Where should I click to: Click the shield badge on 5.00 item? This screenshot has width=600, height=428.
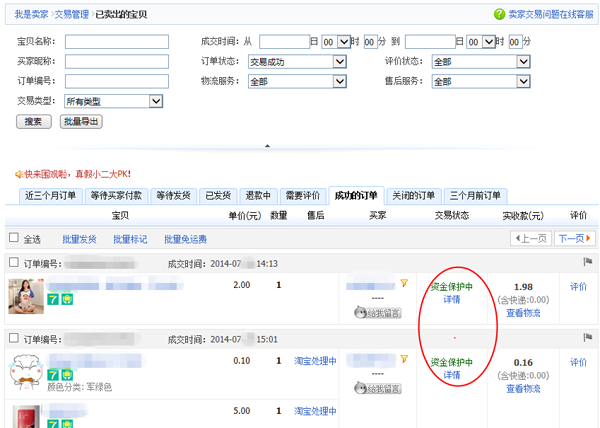point(67,423)
